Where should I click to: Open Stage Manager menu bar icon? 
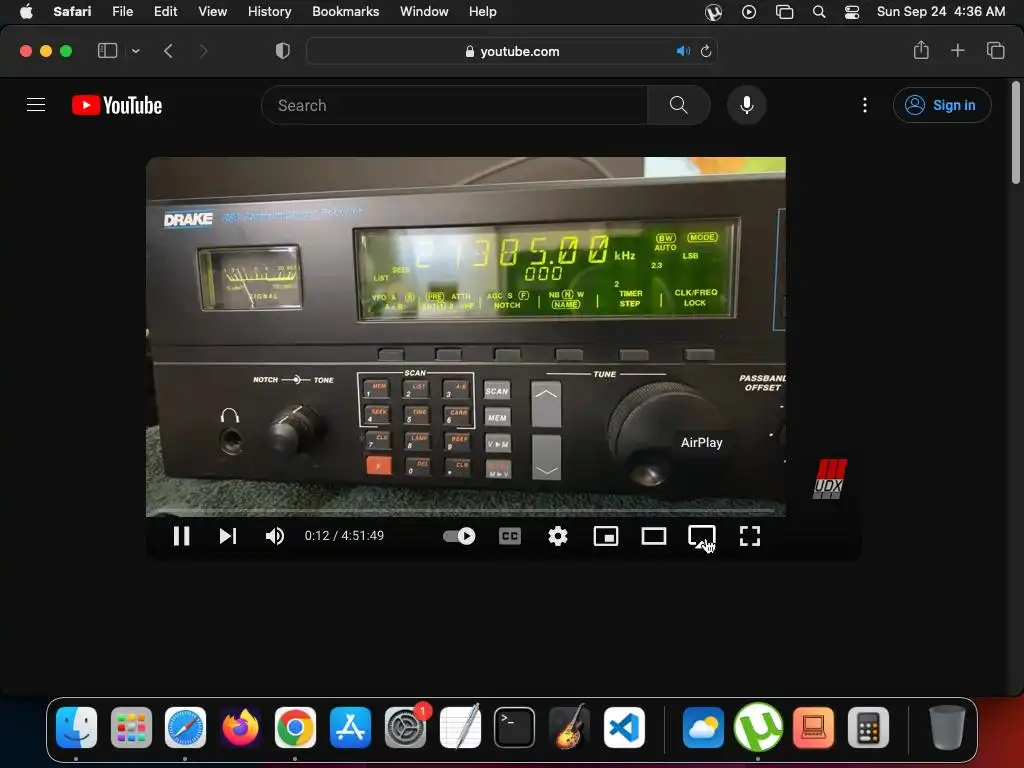coord(784,12)
